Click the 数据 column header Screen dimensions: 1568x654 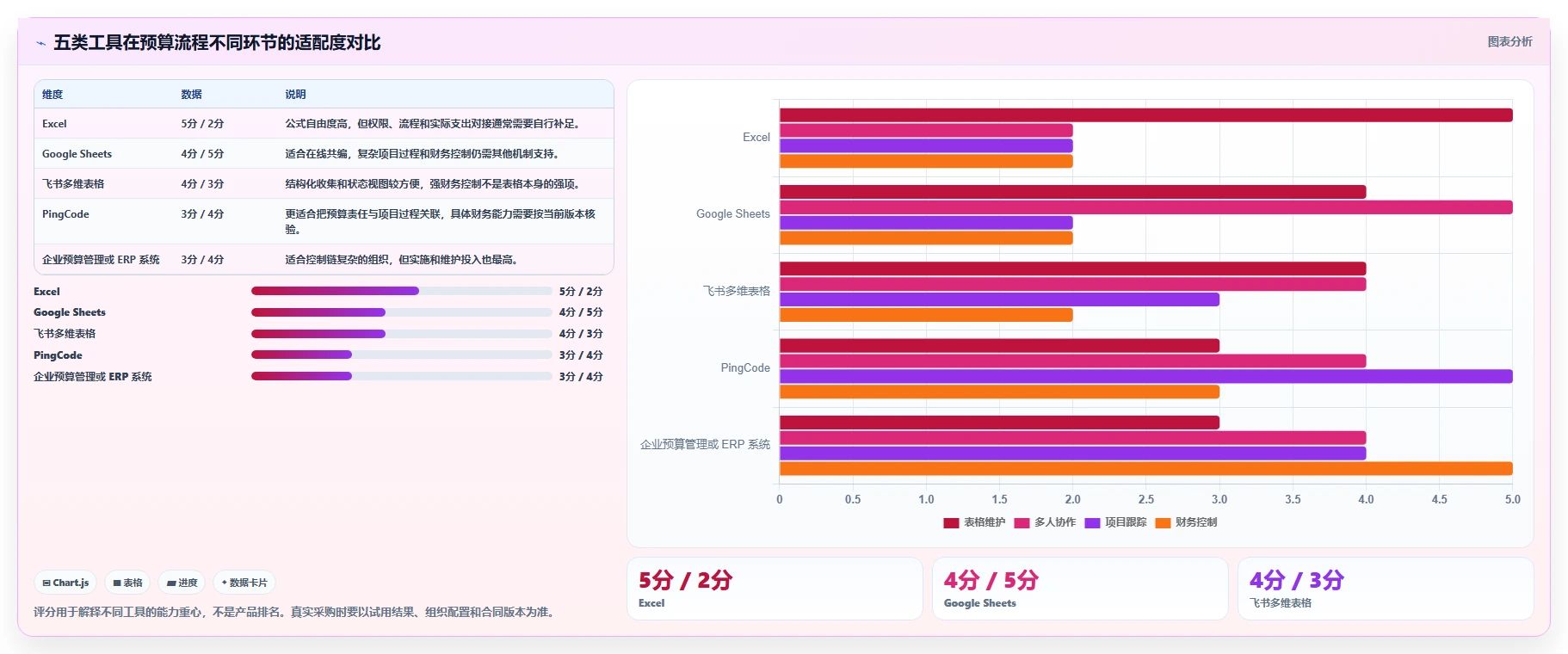(191, 95)
